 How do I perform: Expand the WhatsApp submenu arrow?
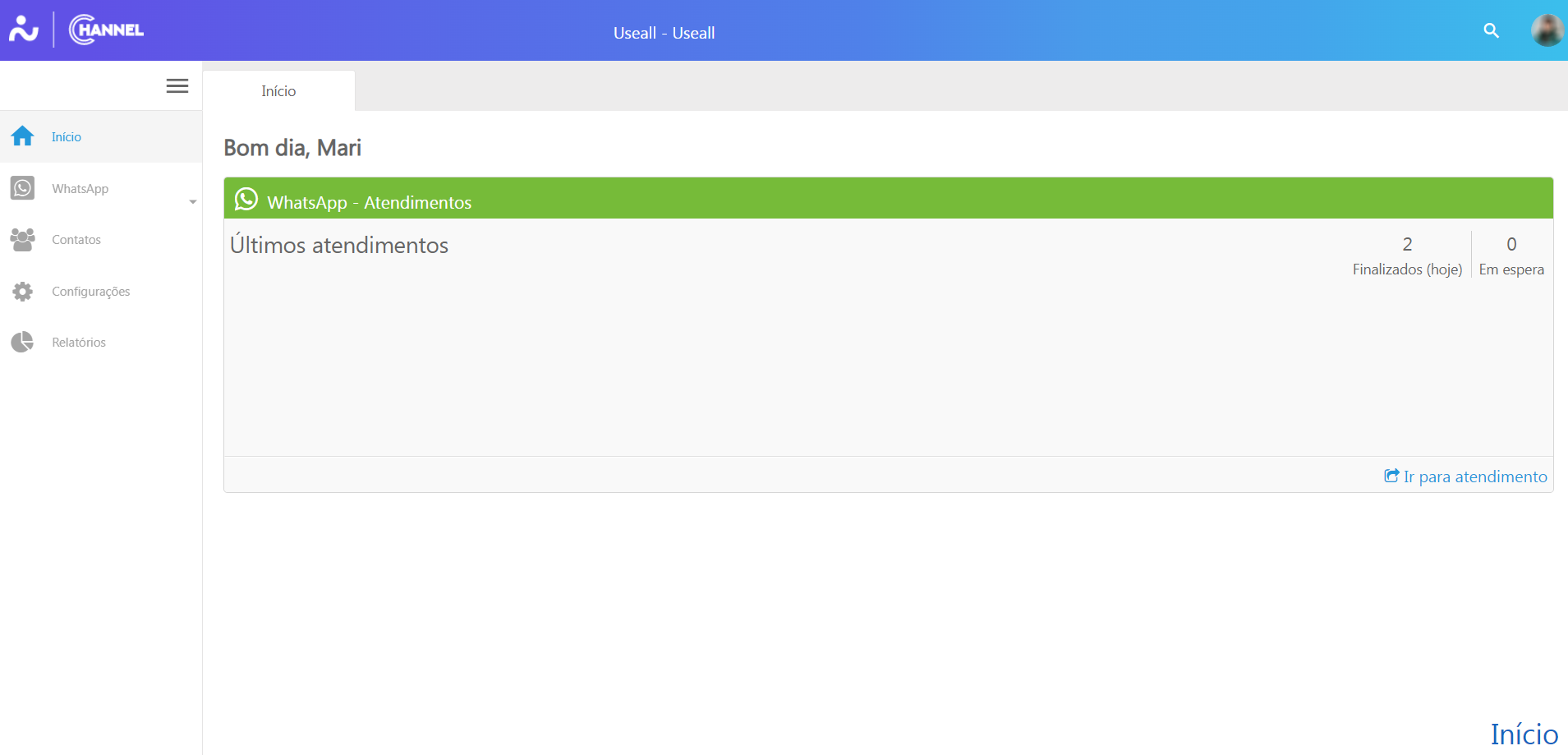(x=193, y=202)
